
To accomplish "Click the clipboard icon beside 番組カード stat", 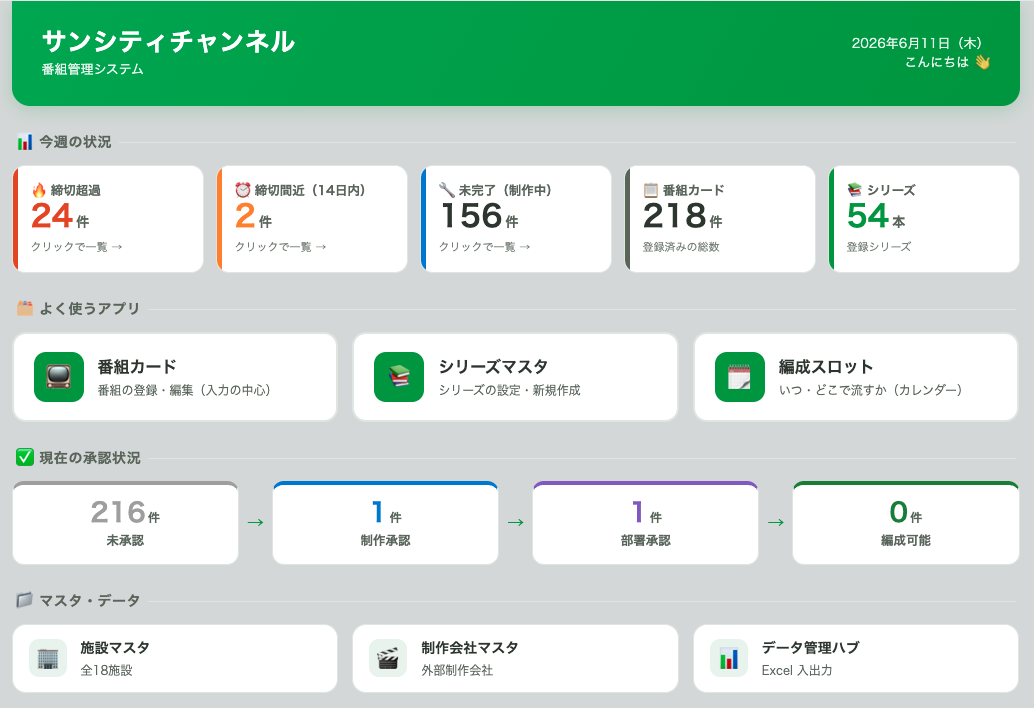I will point(650,190).
